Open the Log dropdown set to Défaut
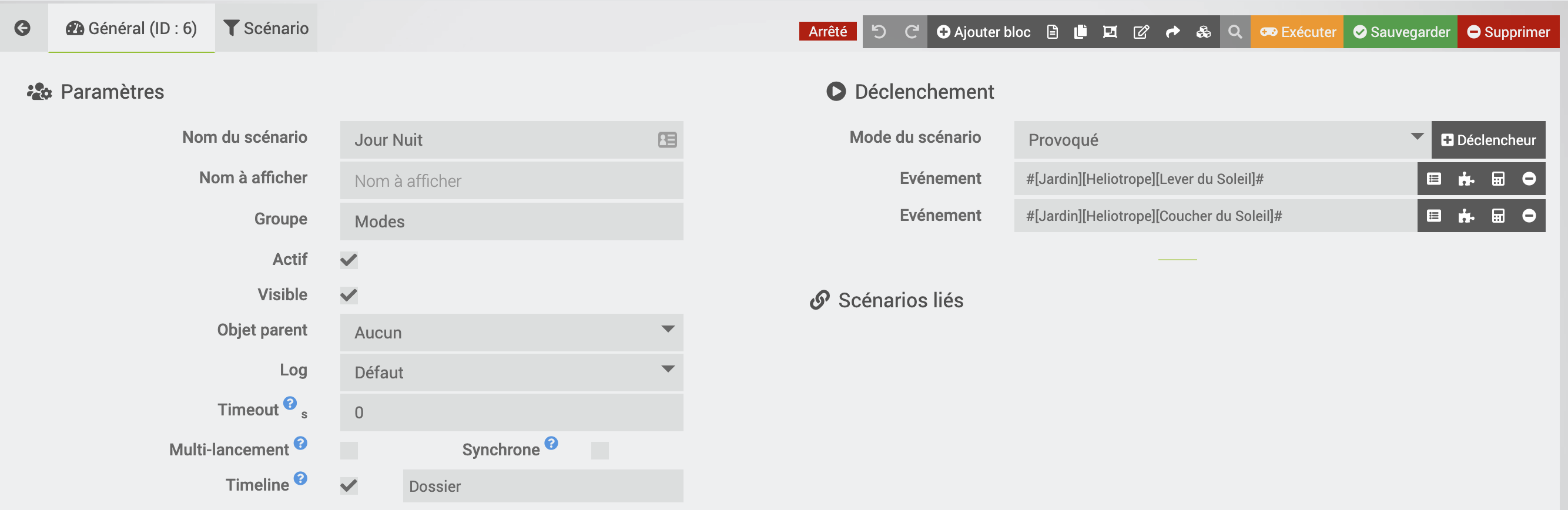 (x=511, y=373)
